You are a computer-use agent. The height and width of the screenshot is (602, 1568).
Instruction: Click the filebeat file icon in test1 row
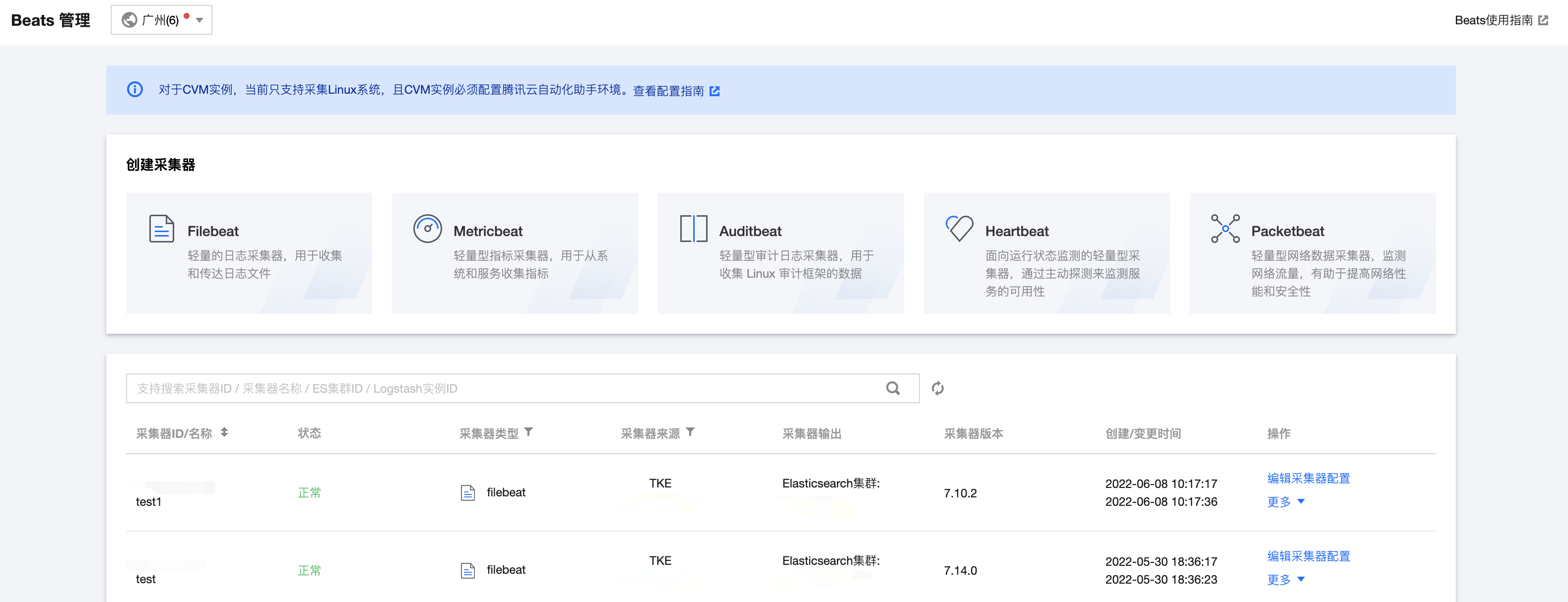click(x=467, y=492)
